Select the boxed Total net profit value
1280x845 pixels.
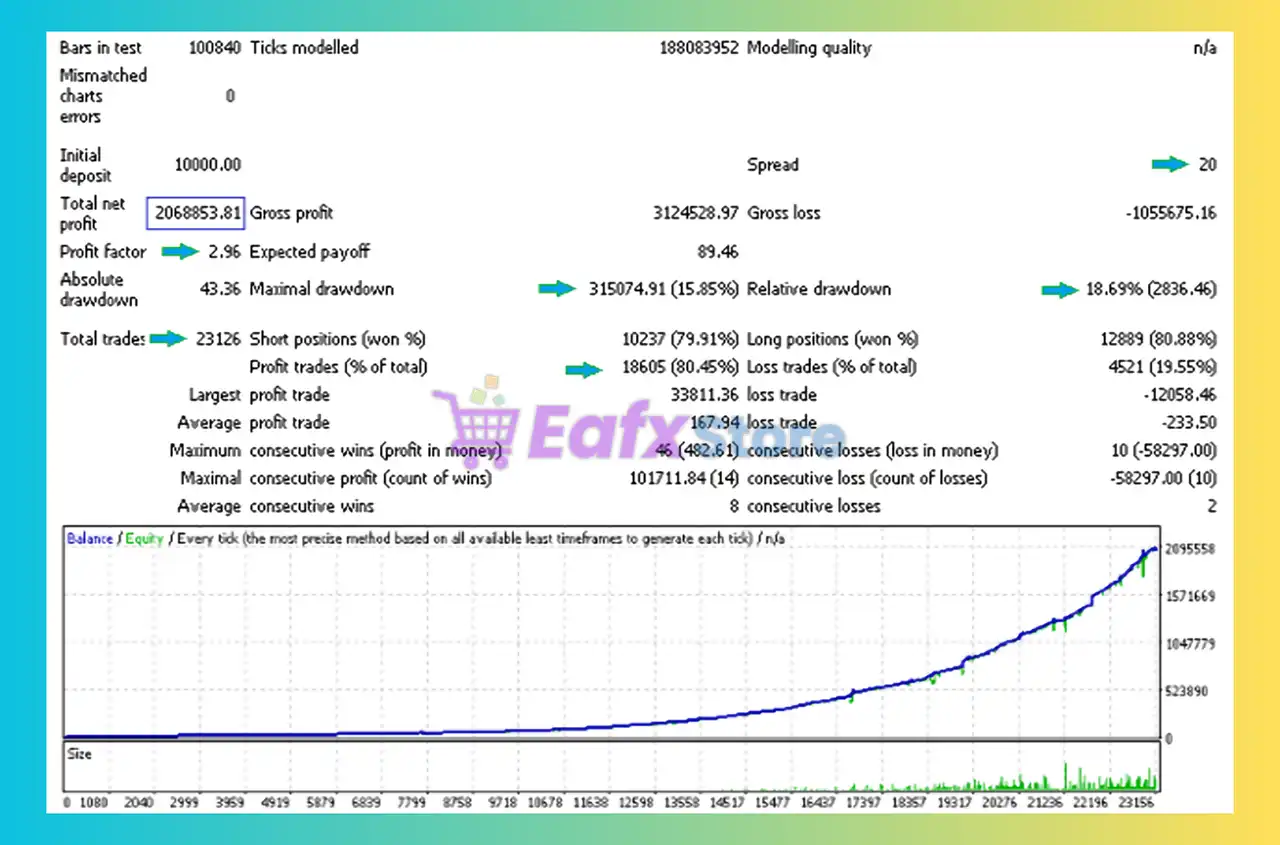195,213
